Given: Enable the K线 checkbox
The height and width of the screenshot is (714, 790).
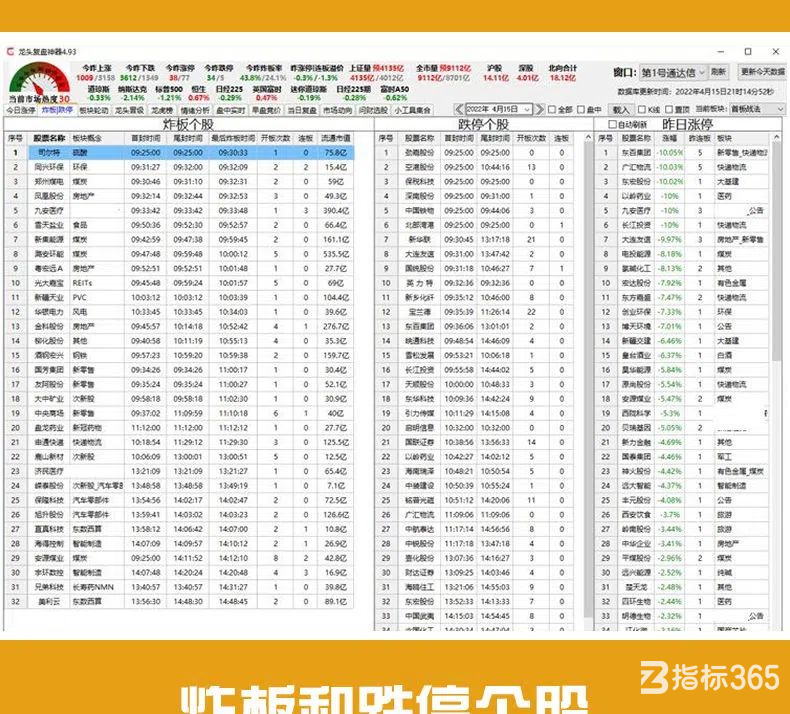Looking at the screenshot, I should pos(641,109).
